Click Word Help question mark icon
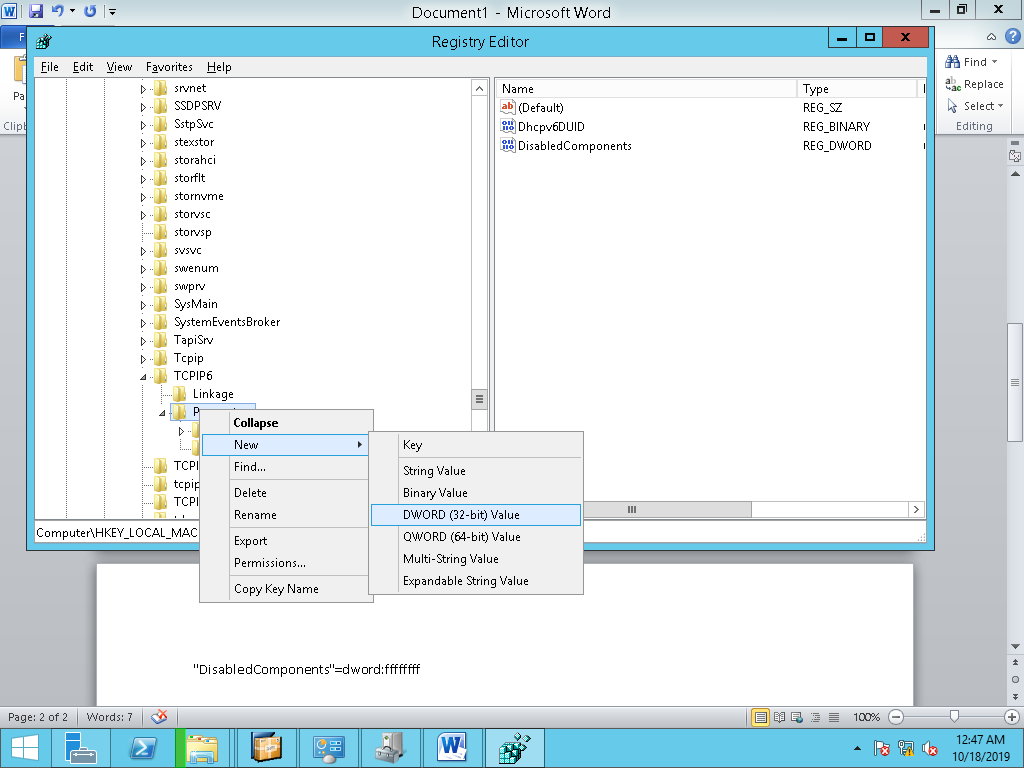 click(x=1012, y=37)
